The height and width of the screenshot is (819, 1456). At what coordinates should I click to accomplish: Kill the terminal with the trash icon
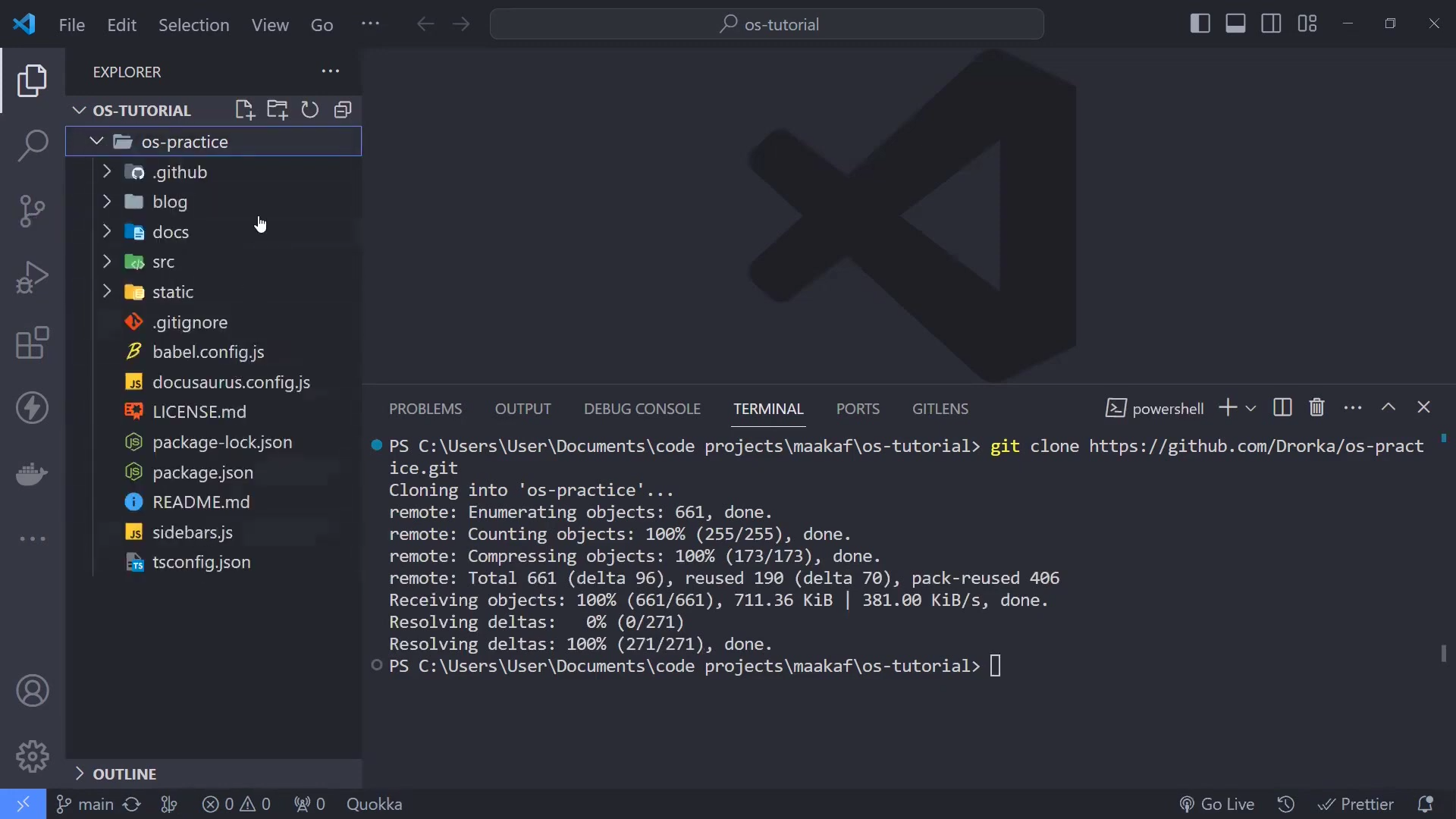[x=1316, y=408]
